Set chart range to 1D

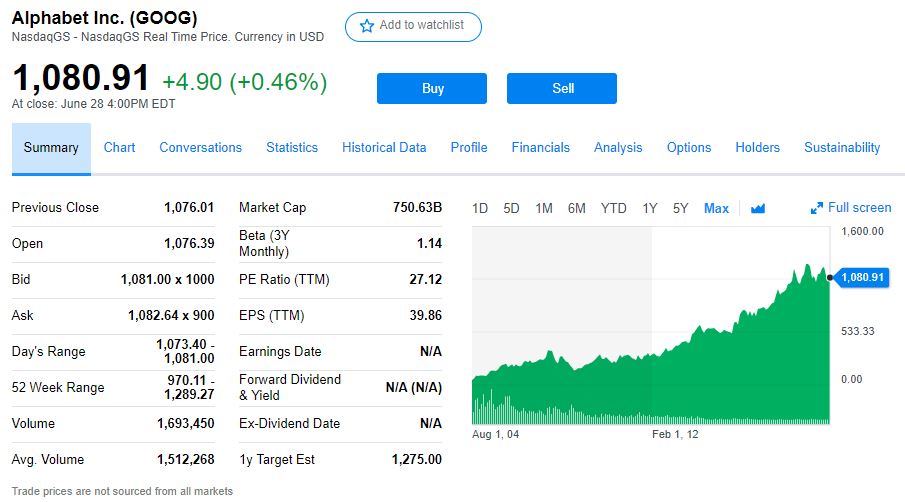(480, 208)
